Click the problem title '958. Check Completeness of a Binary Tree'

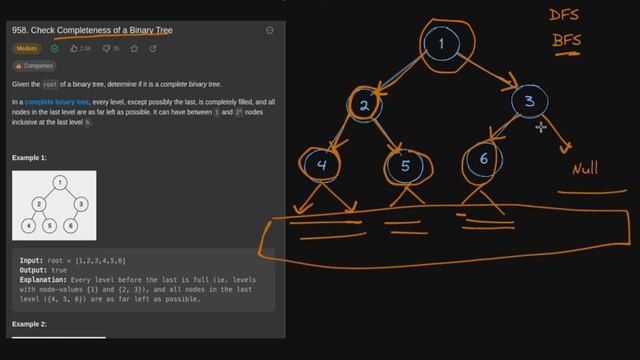[x=92, y=30]
